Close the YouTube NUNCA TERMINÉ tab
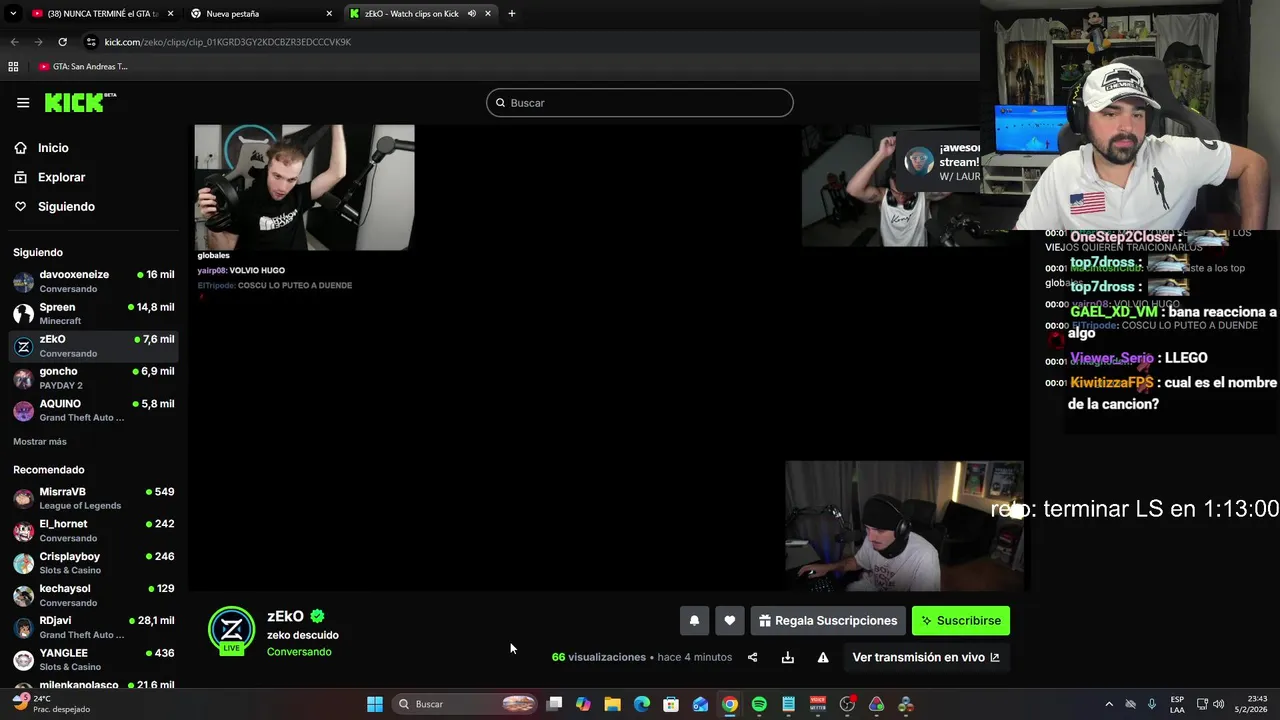Viewport: 1280px width, 720px height. tap(170, 14)
